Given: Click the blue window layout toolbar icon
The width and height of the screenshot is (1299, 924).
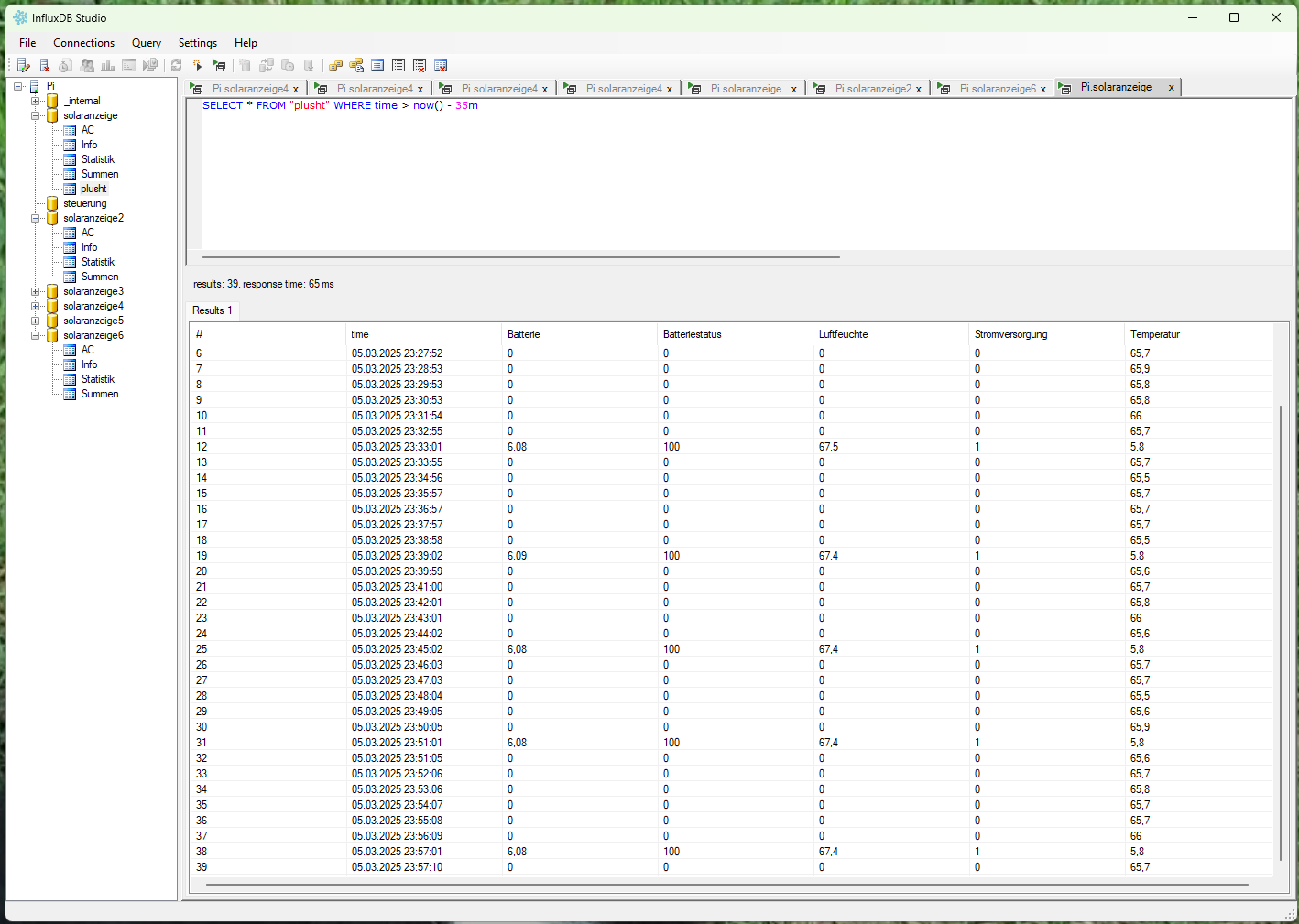Looking at the screenshot, I should [377, 65].
